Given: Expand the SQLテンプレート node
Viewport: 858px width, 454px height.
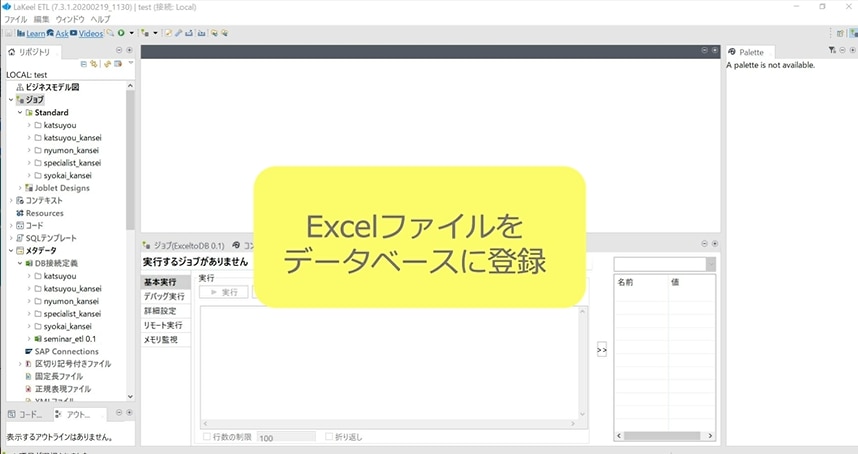Looking at the screenshot, I should [x=11, y=238].
